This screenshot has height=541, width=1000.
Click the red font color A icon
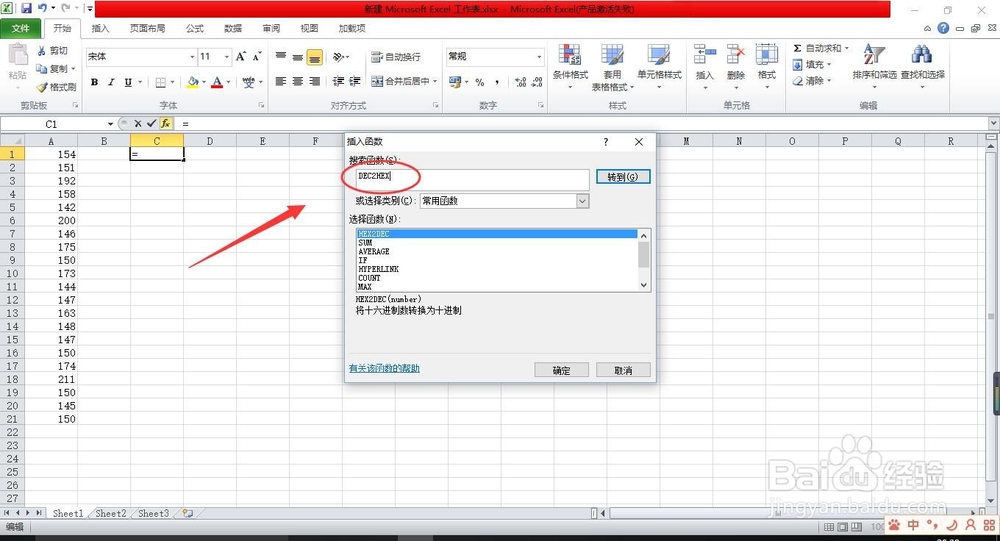click(x=217, y=82)
